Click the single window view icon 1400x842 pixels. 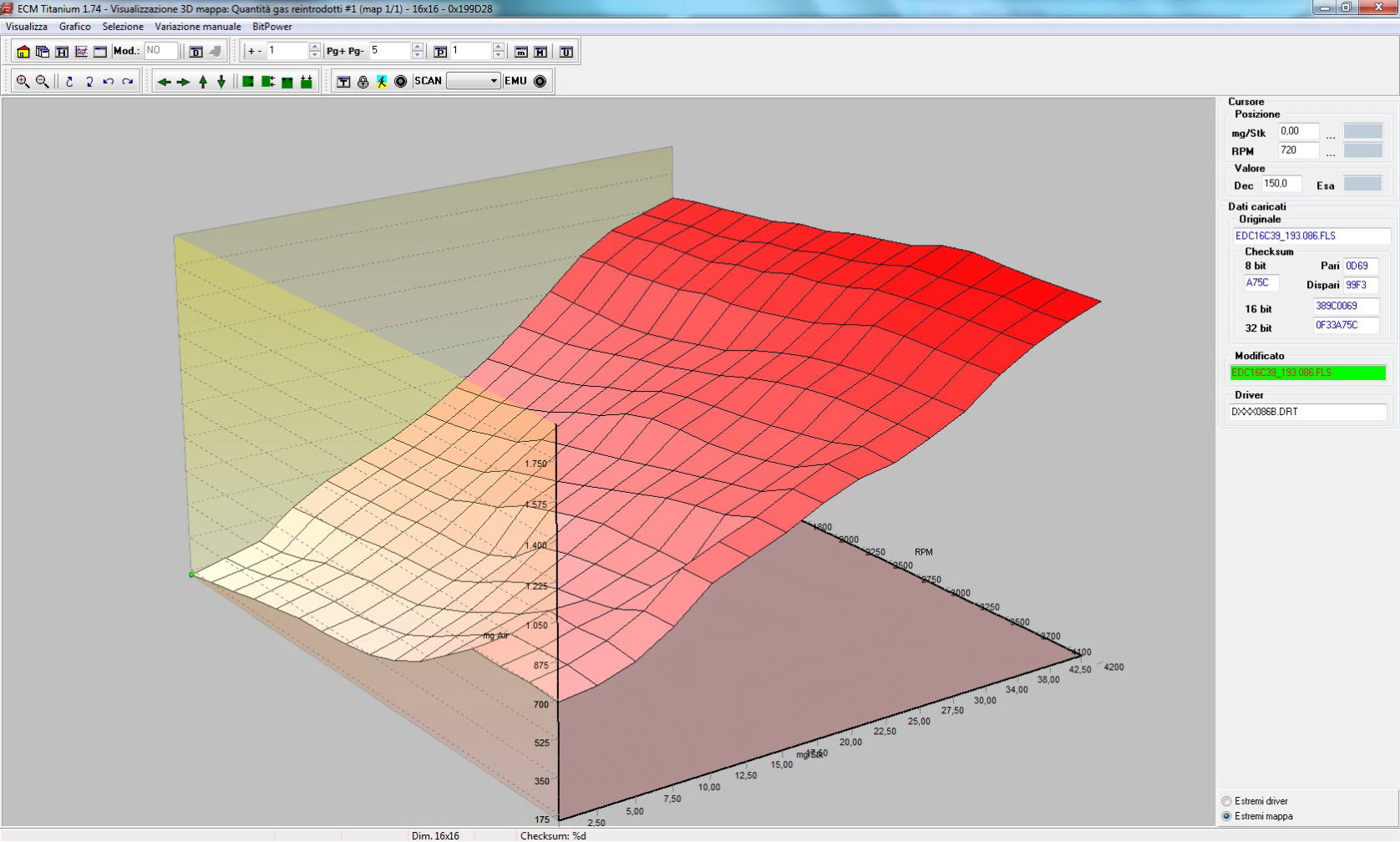[100, 52]
